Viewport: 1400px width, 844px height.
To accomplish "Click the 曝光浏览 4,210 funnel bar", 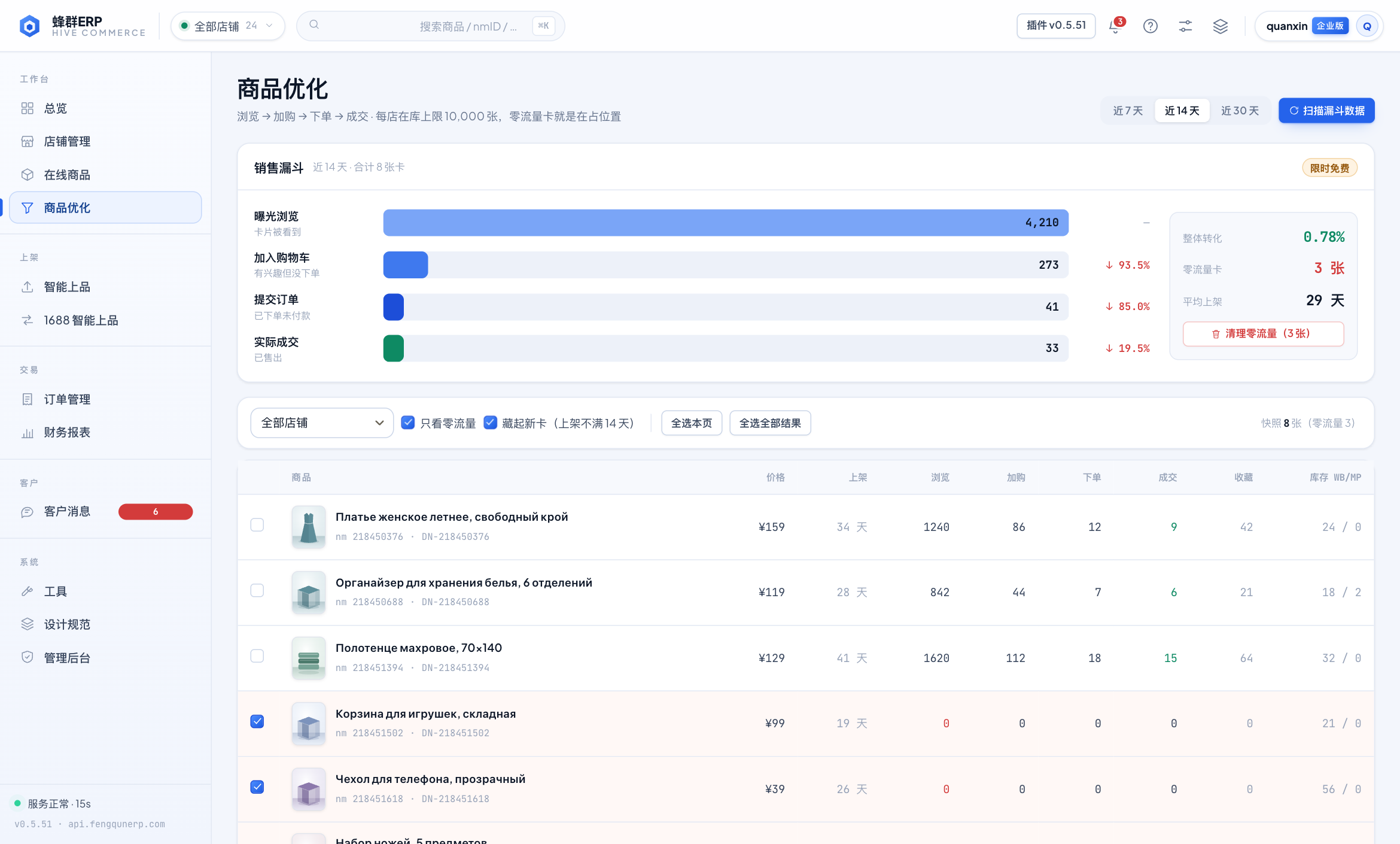I will [x=726, y=223].
